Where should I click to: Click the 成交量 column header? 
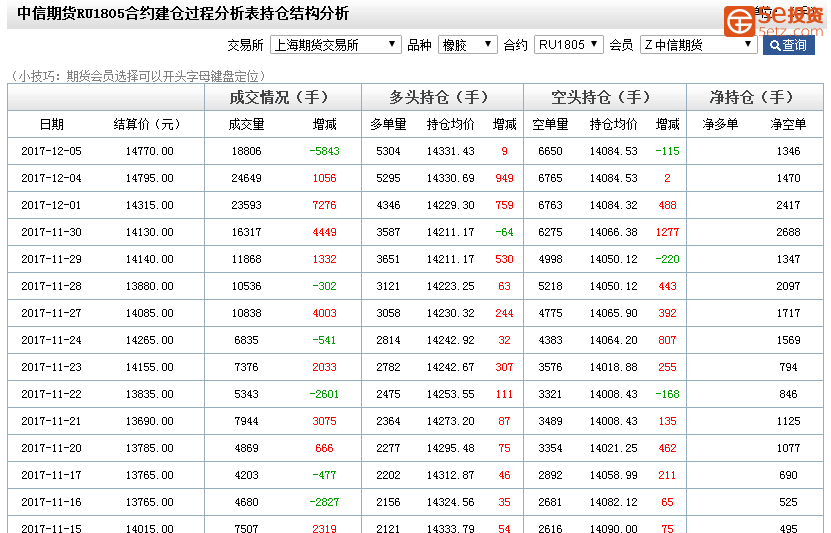tap(246, 125)
